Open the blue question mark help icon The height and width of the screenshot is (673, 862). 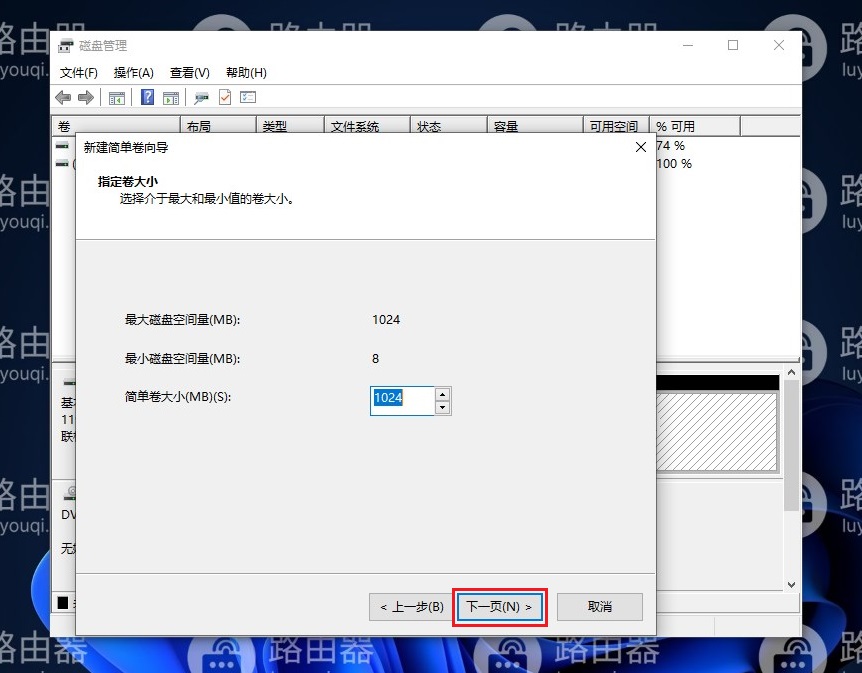[x=147, y=97]
